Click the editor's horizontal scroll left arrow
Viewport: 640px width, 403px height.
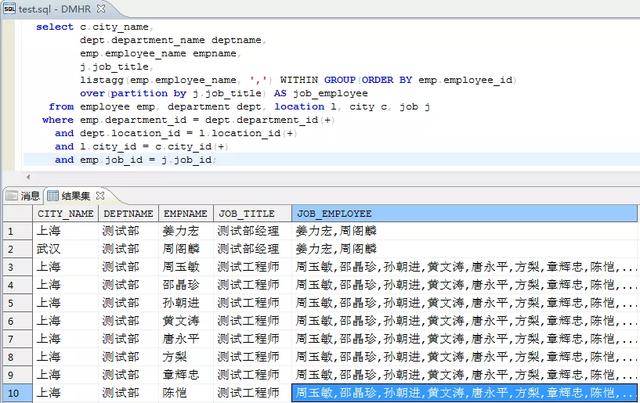click(28, 177)
